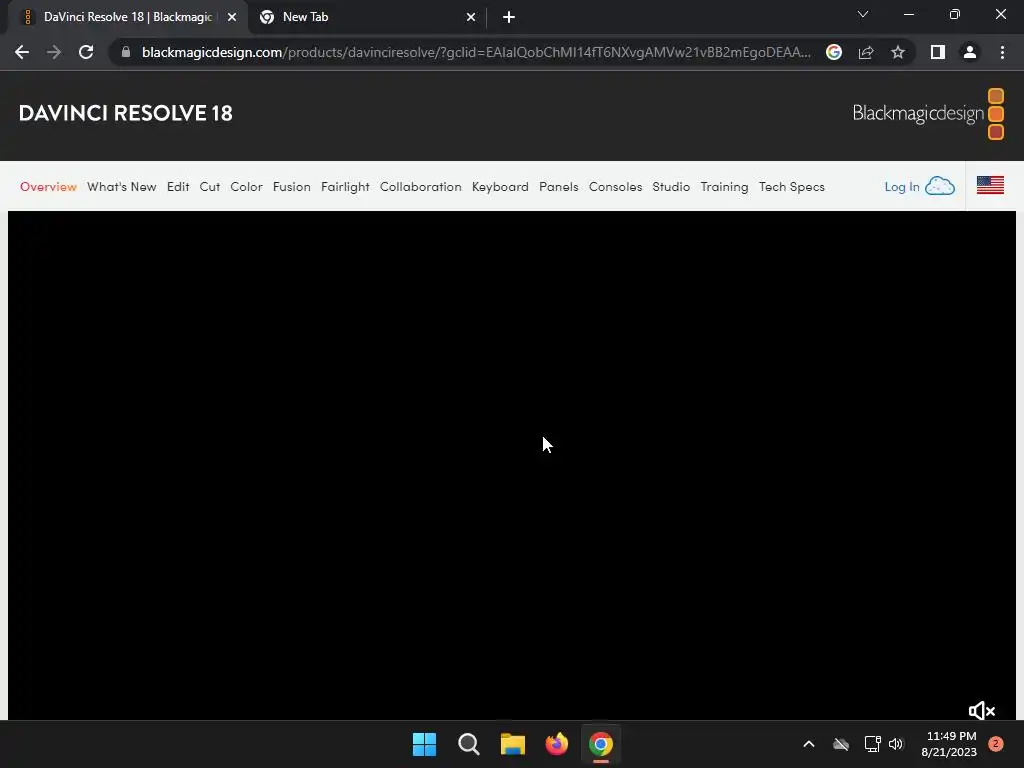Open the Fairlight section

point(345,187)
